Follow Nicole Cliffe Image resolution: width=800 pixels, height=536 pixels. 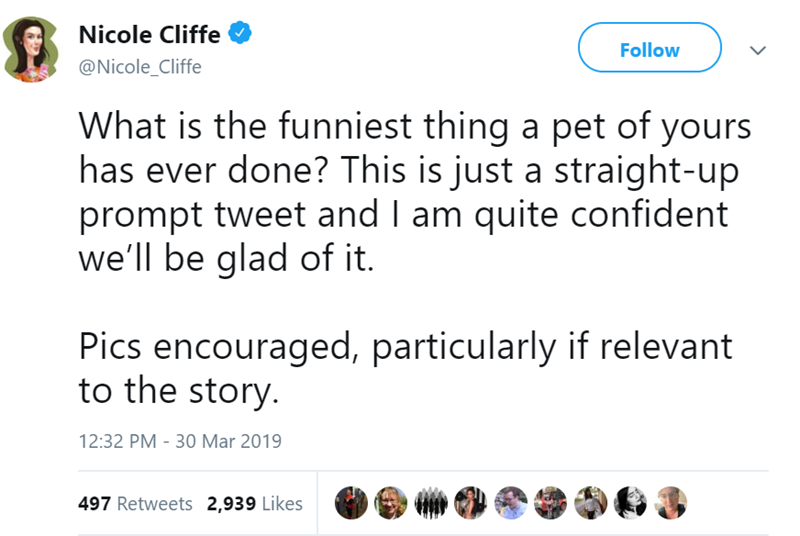(649, 49)
